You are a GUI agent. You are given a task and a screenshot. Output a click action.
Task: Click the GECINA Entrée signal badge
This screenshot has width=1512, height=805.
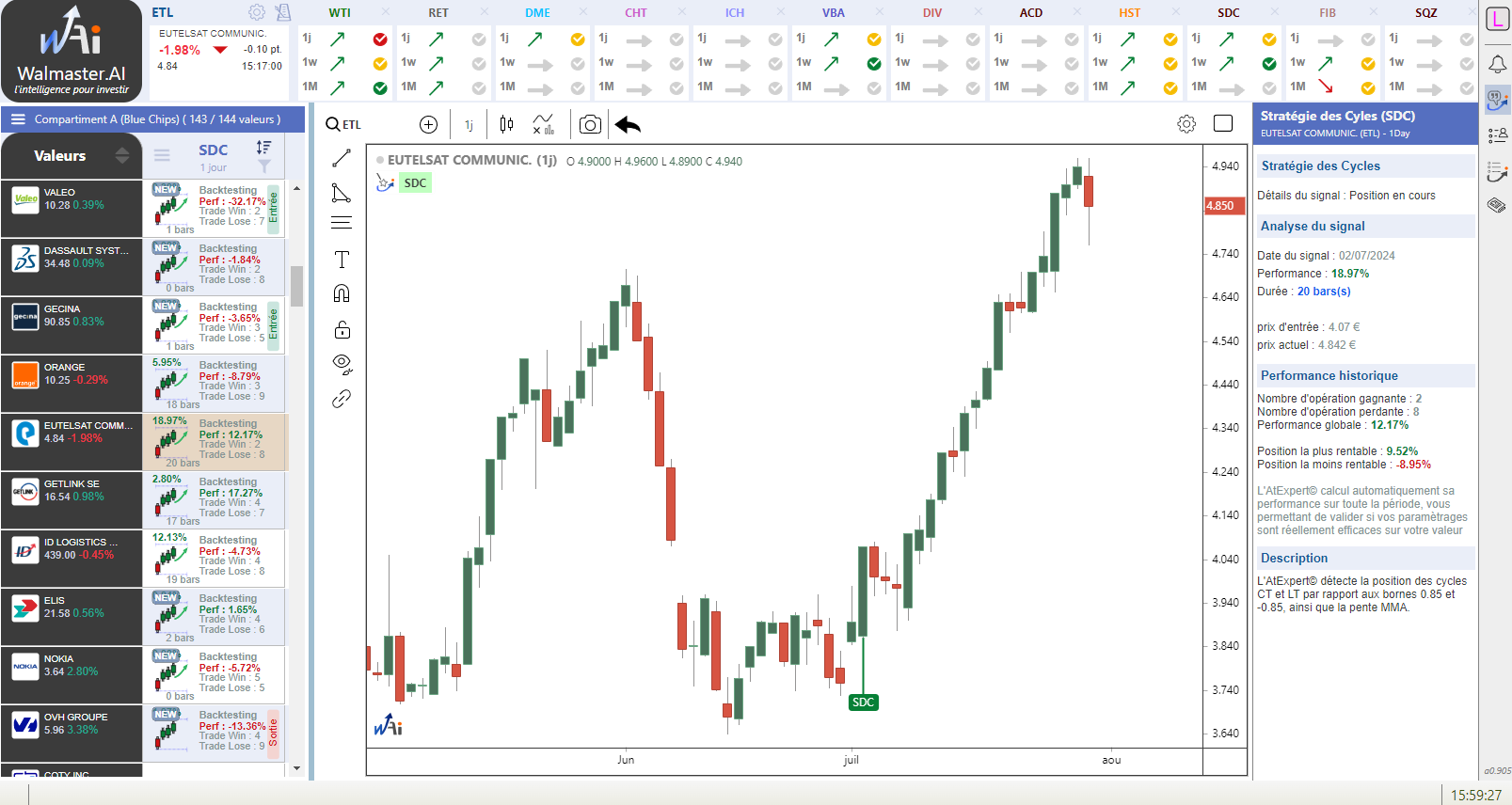pyautogui.click(x=274, y=324)
